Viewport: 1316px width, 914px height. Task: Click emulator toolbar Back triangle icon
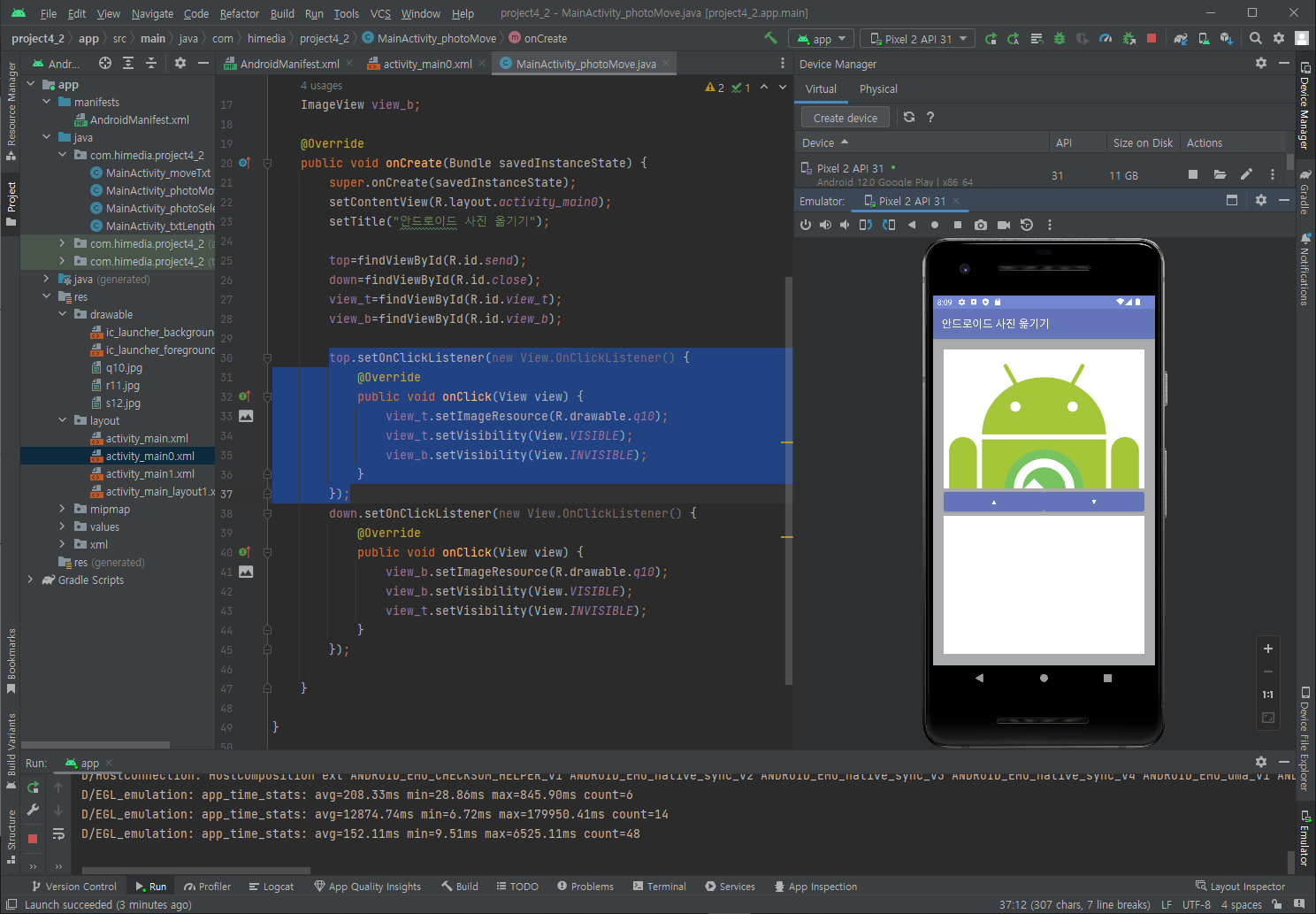click(912, 225)
